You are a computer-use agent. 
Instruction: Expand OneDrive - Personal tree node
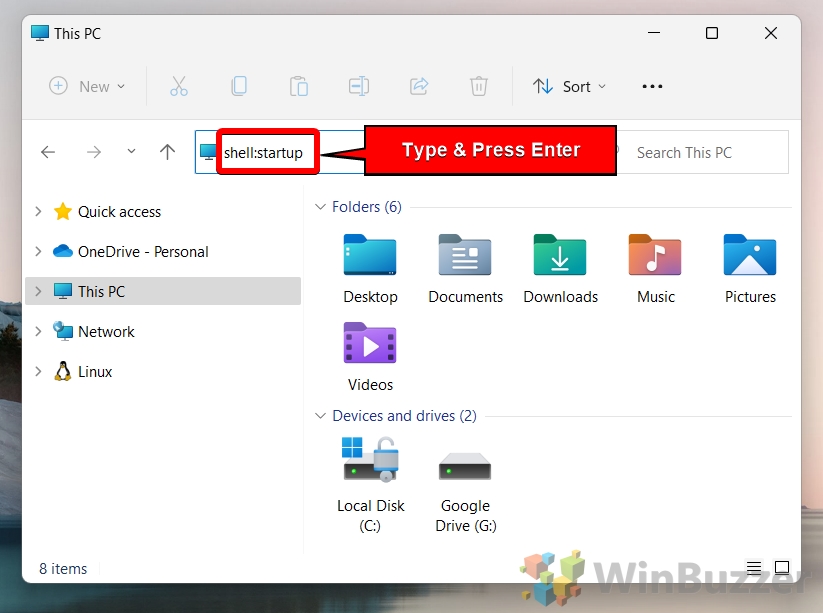(x=38, y=251)
